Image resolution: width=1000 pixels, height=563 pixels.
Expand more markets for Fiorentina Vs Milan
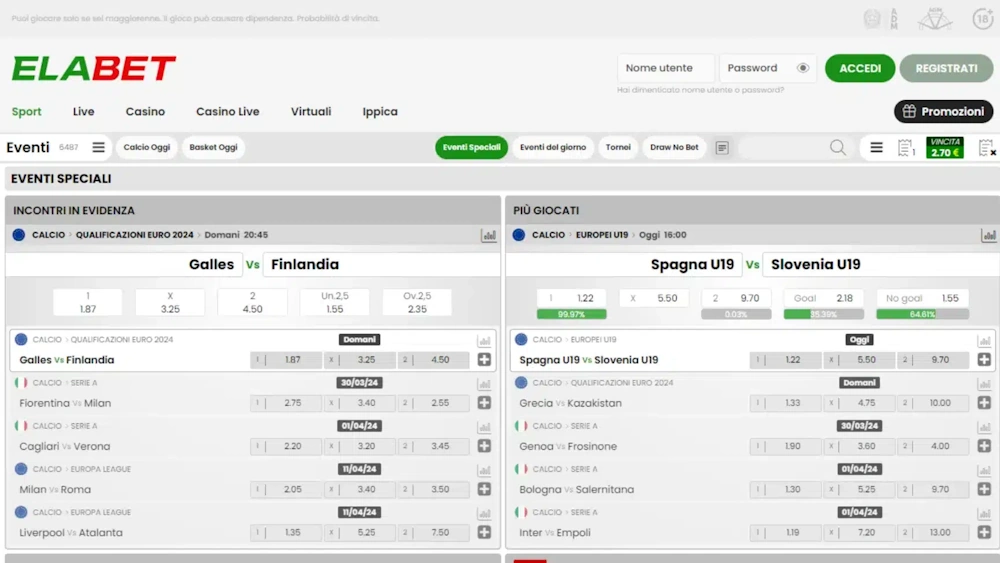point(484,403)
